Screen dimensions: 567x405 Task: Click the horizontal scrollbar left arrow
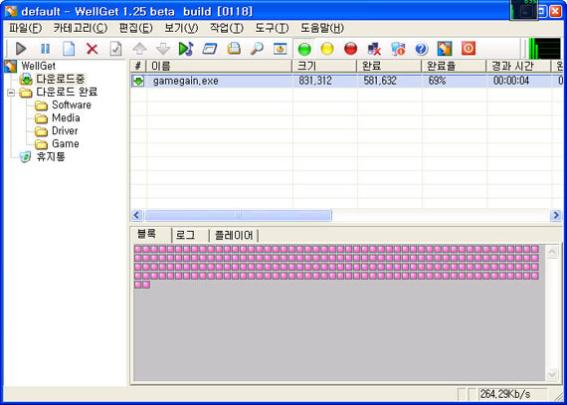tap(136, 216)
